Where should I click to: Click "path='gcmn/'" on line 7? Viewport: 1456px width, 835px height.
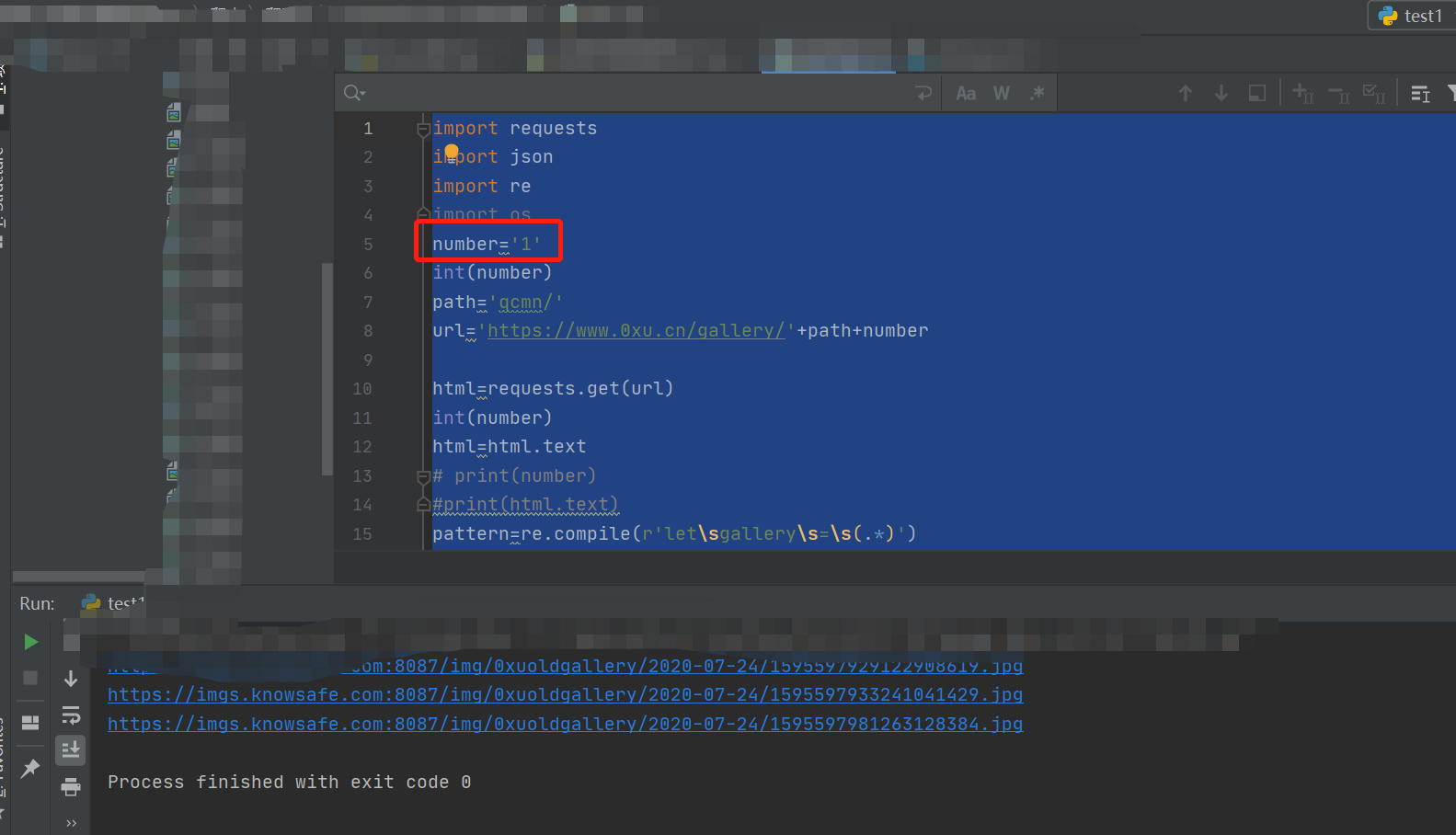[498, 303]
